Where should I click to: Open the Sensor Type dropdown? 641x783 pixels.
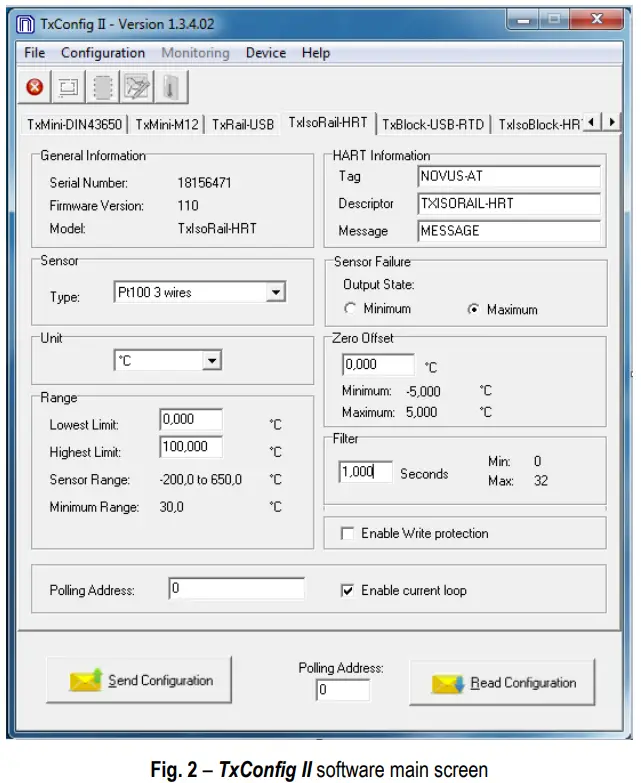pyautogui.click(x=276, y=292)
